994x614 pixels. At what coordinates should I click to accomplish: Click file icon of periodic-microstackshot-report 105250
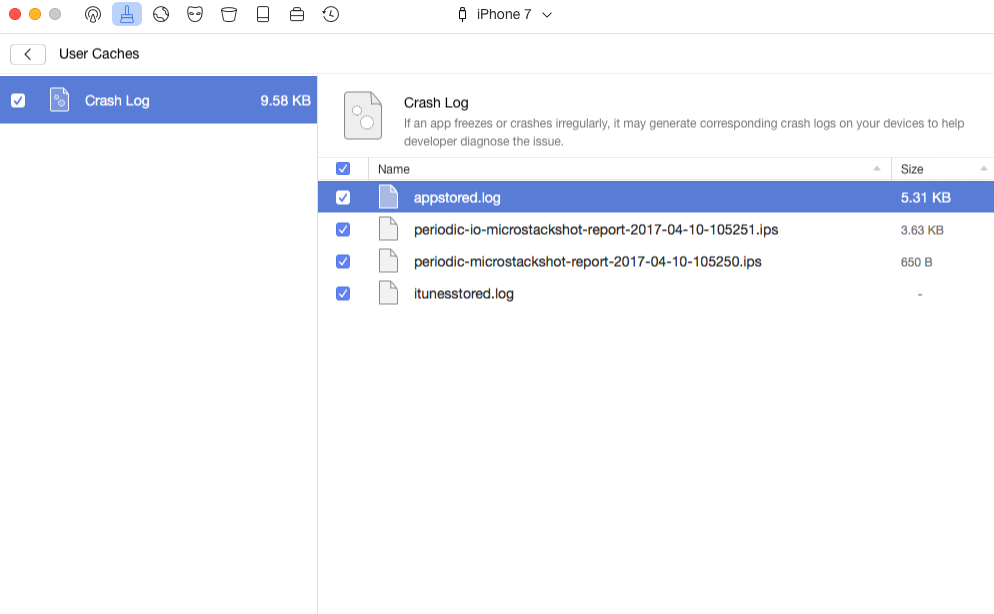(389, 261)
